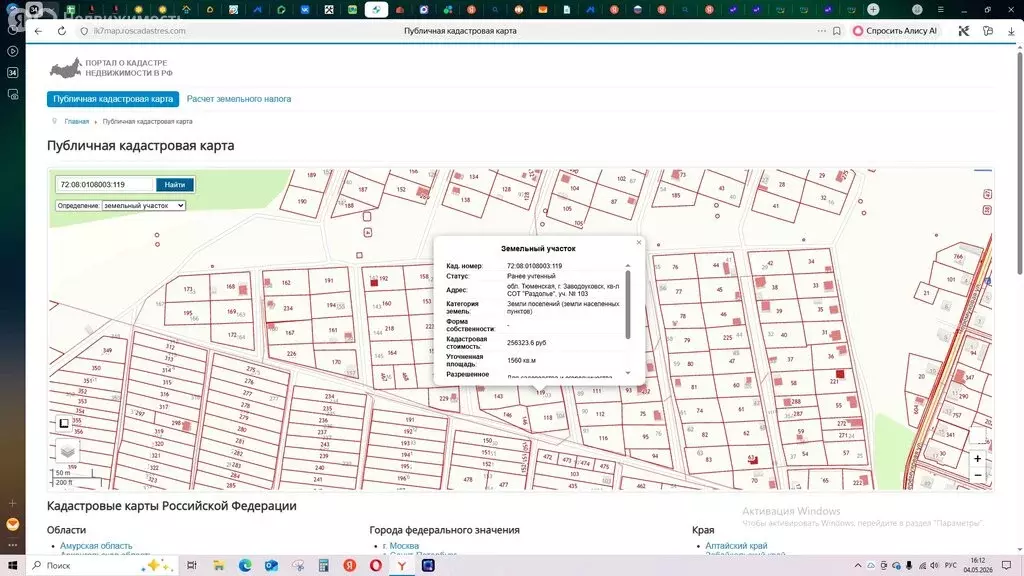Follow the Главная breadcrumb link
Image resolution: width=1024 pixels, height=576 pixels.
pyautogui.click(x=76, y=121)
